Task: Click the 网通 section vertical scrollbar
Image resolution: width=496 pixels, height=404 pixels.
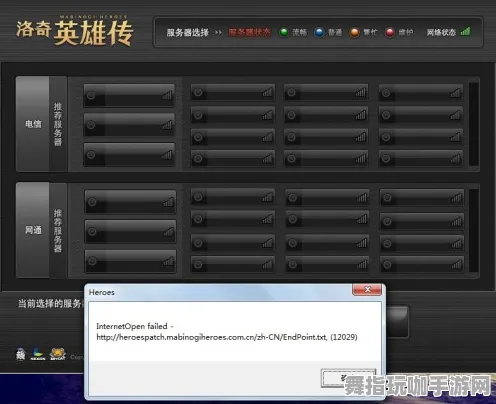Action: tap(474, 230)
